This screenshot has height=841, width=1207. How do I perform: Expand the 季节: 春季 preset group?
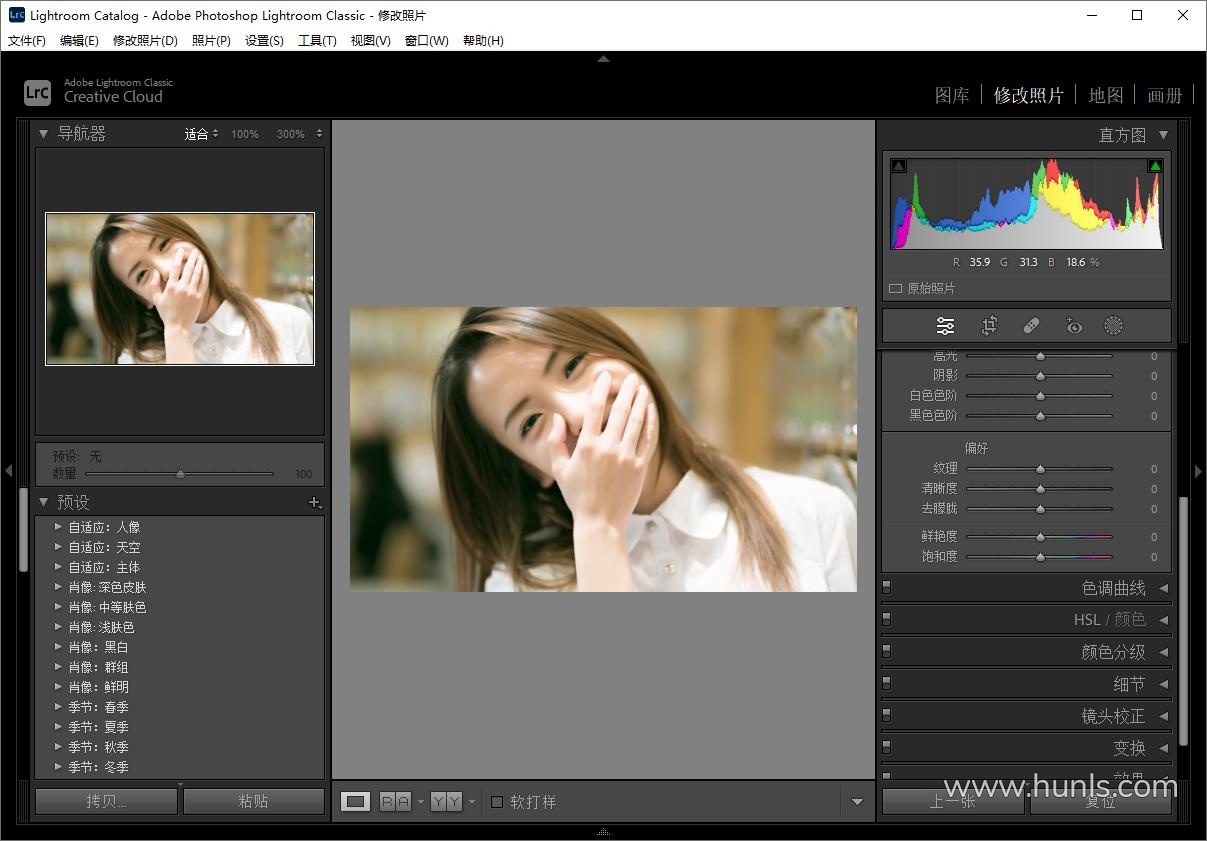58,707
